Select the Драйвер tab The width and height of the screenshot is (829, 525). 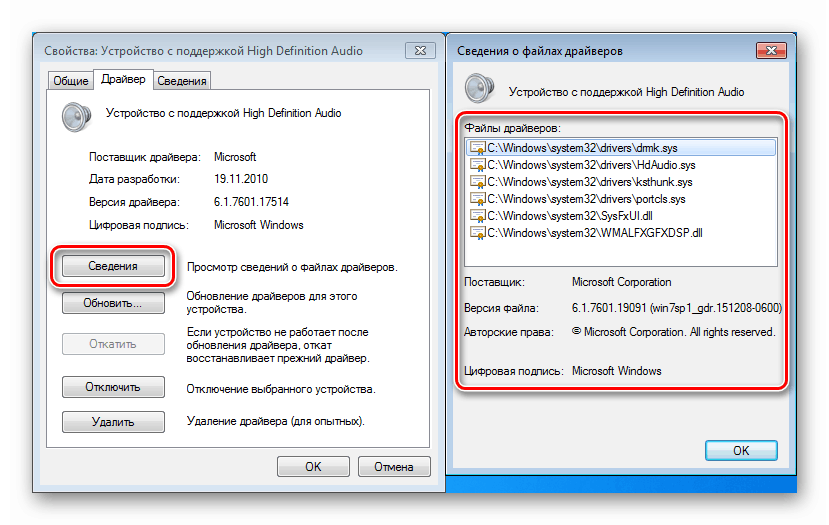[x=123, y=79]
